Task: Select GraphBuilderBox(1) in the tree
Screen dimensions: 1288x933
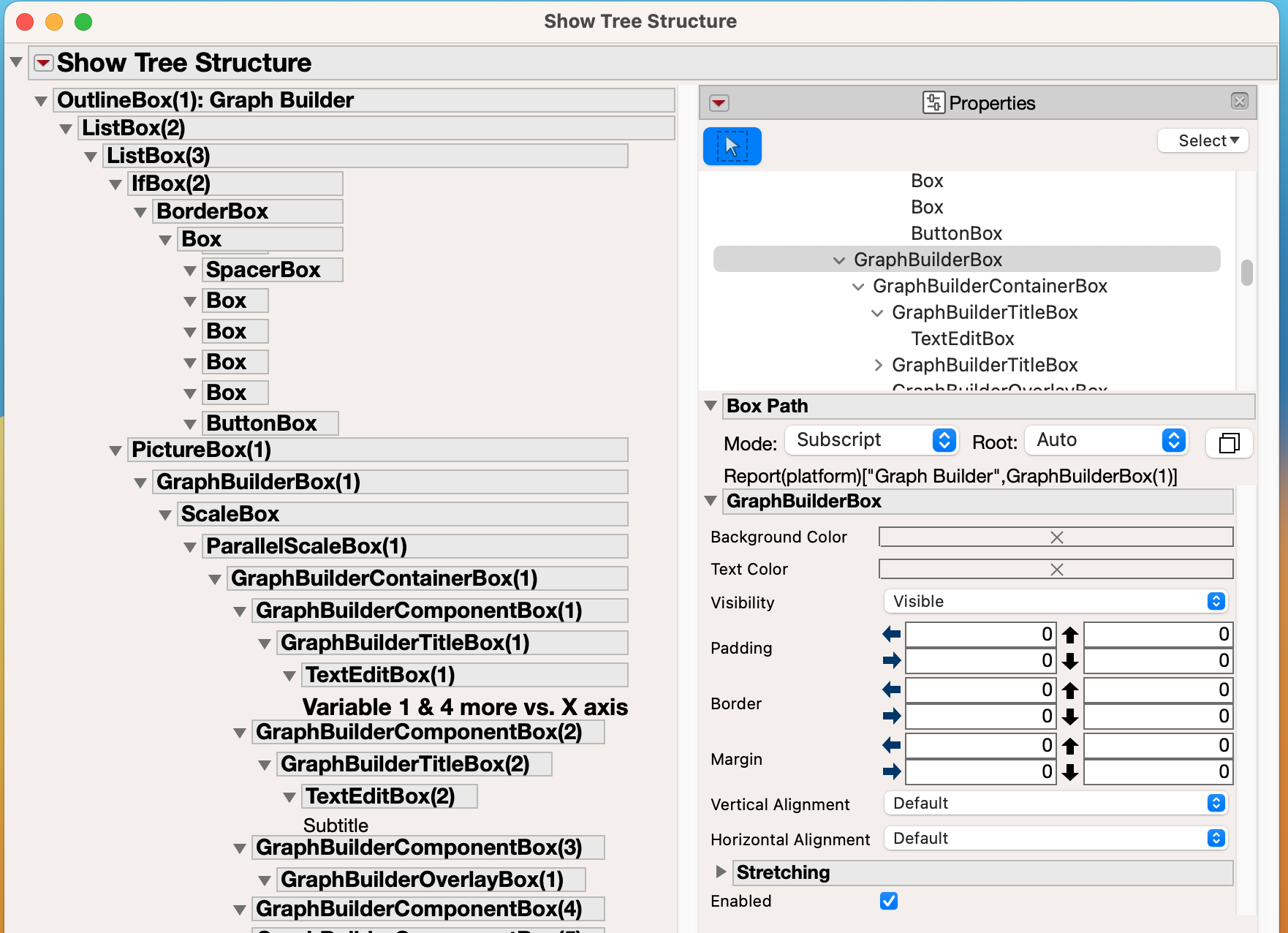Action: point(256,481)
